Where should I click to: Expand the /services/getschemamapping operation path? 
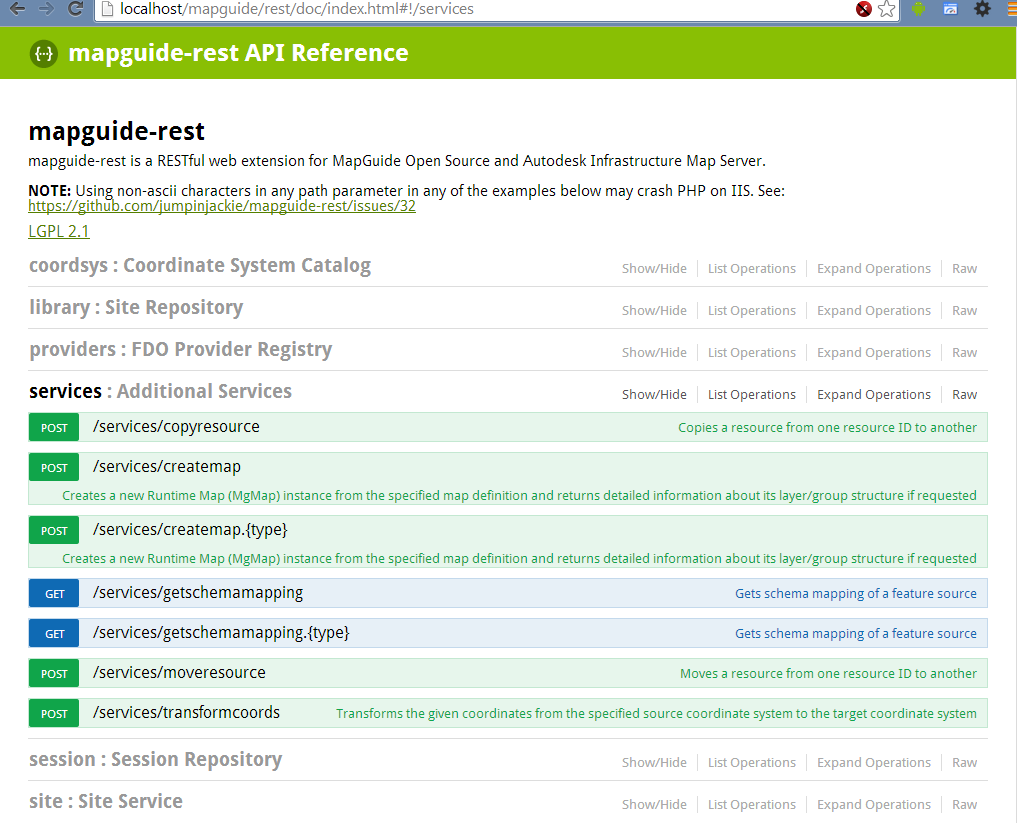[198, 593]
